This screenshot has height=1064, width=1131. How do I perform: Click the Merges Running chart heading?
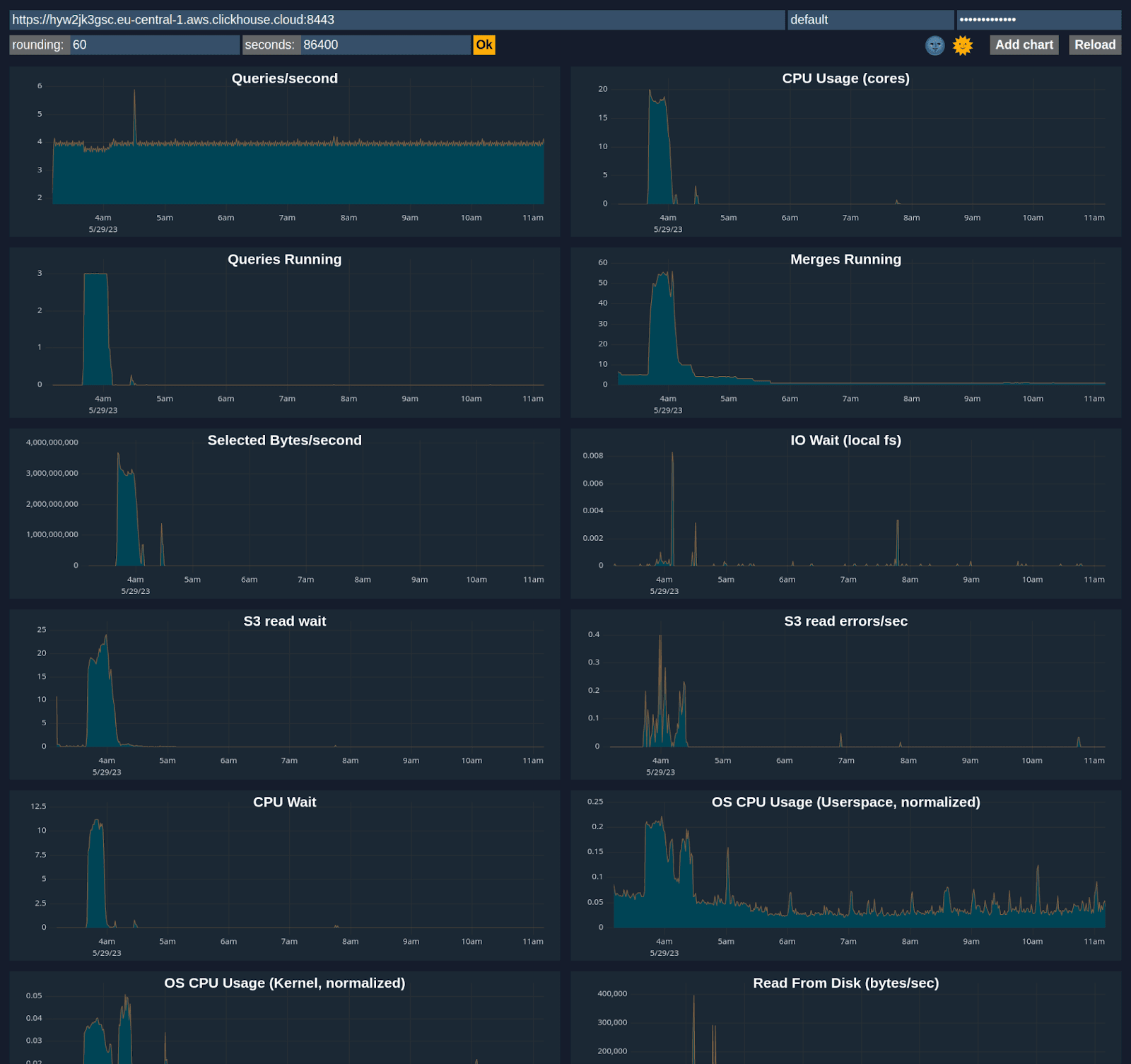(845, 259)
